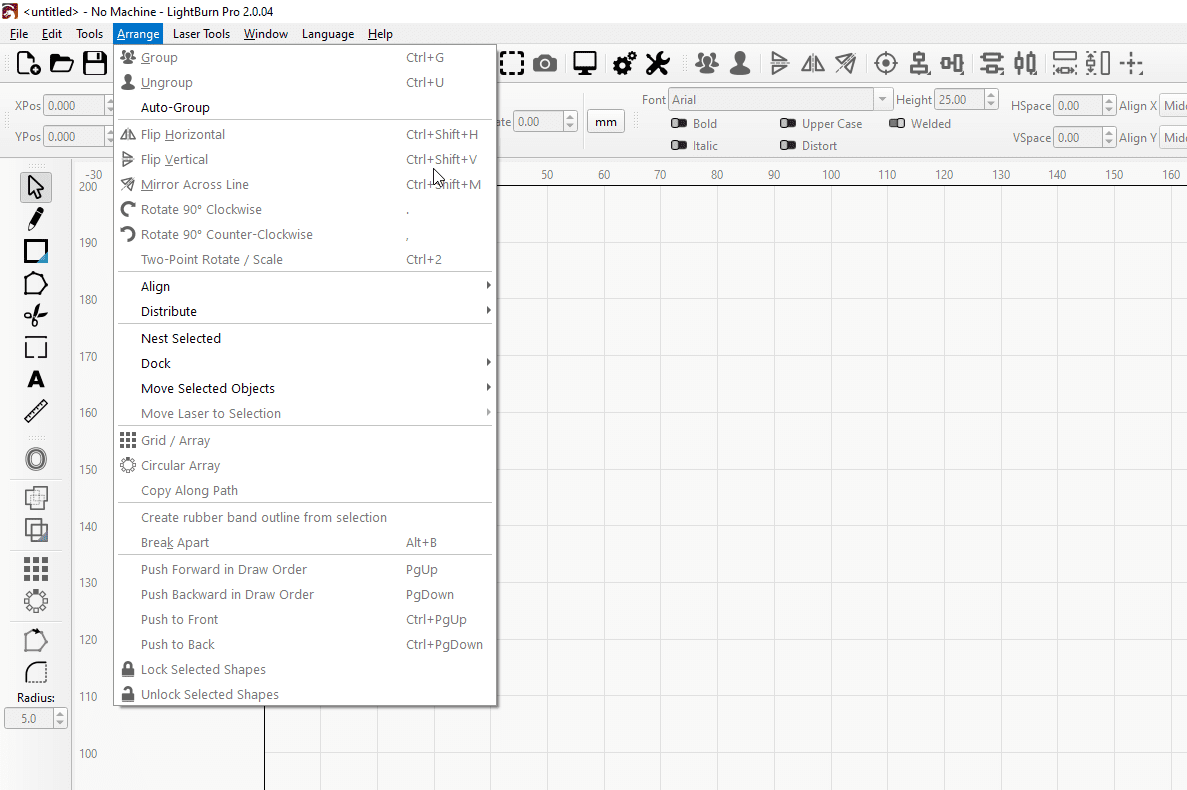Choose Lock Selected Shapes entry
1187x790 pixels.
point(305,670)
